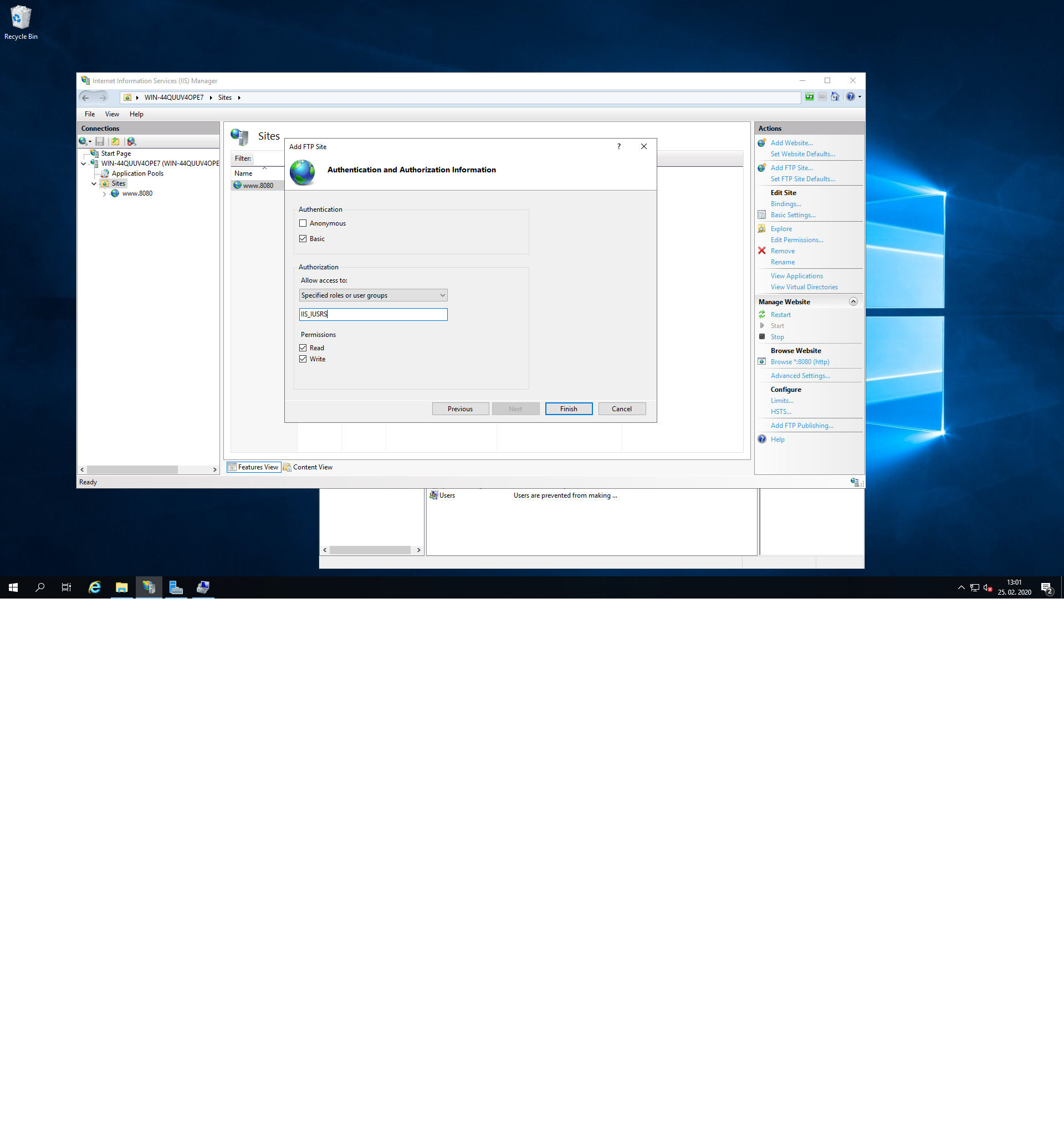The image size is (1064, 1135).
Task: Click the Home icon in IIS toolbar
Action: pos(835,97)
